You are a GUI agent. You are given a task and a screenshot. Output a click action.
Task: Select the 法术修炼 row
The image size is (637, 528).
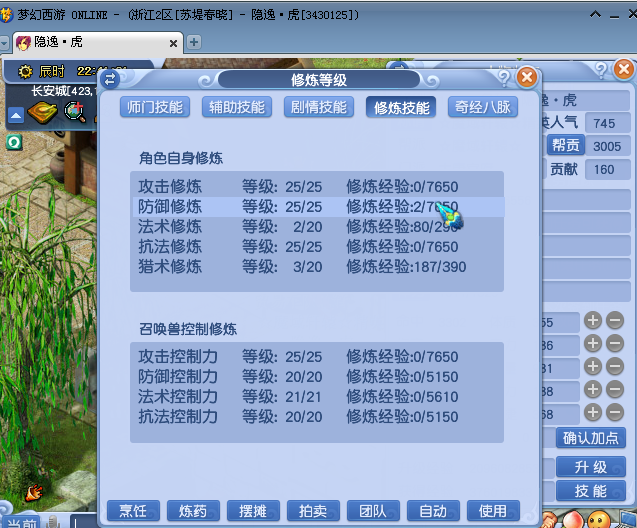pos(317,227)
